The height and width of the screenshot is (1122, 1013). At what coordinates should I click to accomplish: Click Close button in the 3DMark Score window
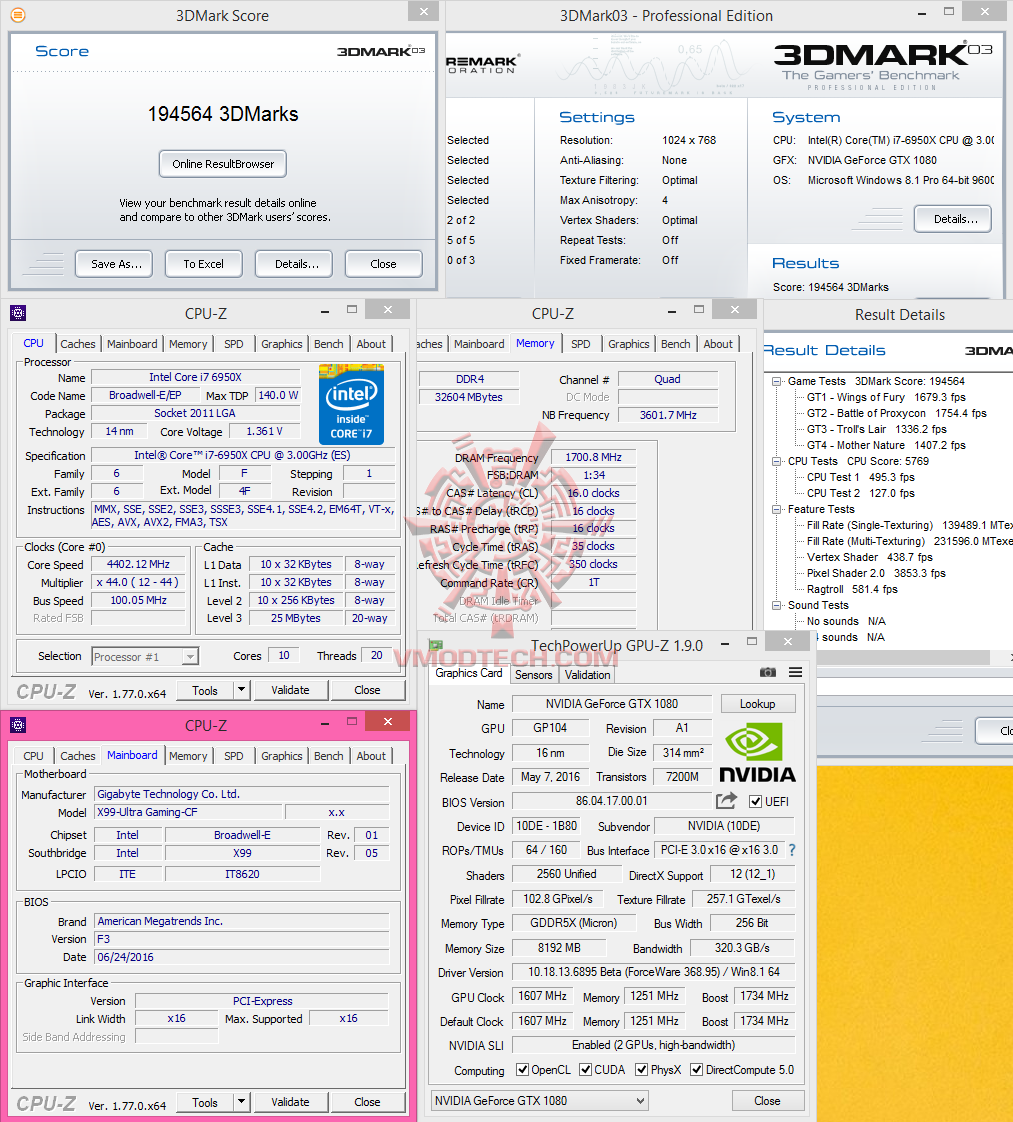(383, 264)
